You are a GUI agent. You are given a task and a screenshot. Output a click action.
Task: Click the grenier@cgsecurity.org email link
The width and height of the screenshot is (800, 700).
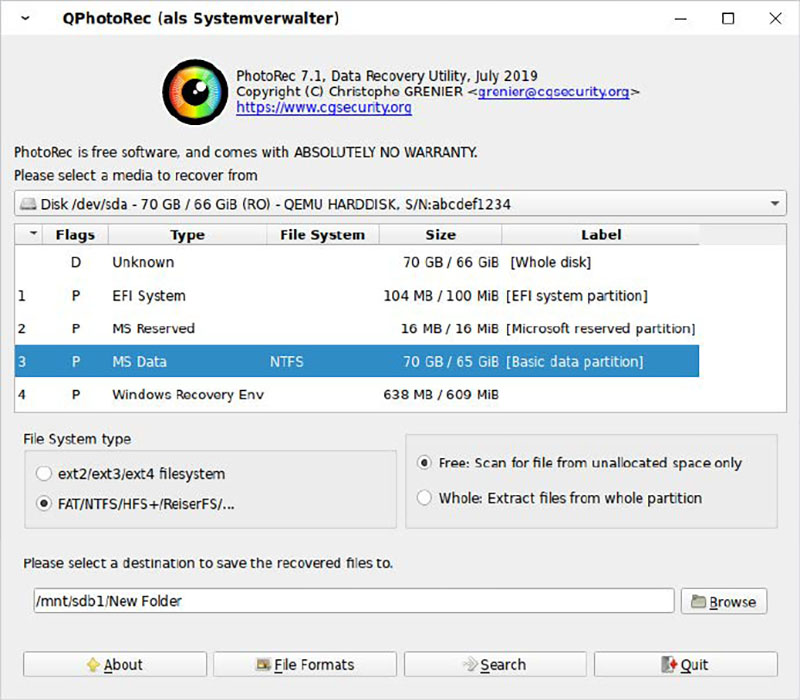coord(555,89)
